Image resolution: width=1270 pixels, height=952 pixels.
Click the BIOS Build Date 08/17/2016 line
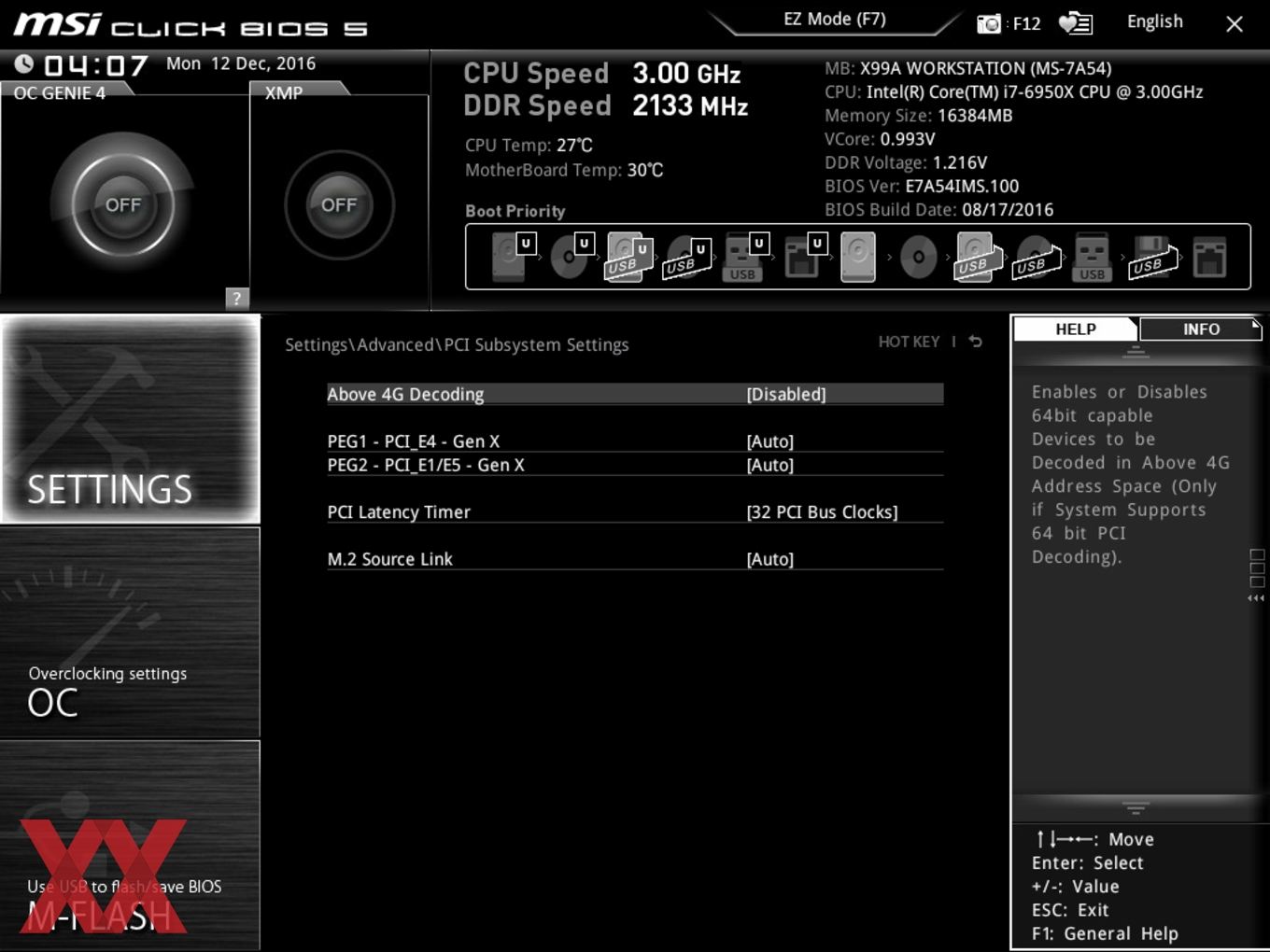(x=938, y=209)
